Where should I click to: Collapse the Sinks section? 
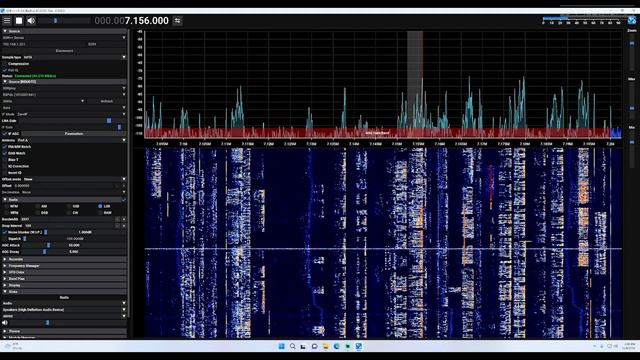pyautogui.click(x=64, y=292)
